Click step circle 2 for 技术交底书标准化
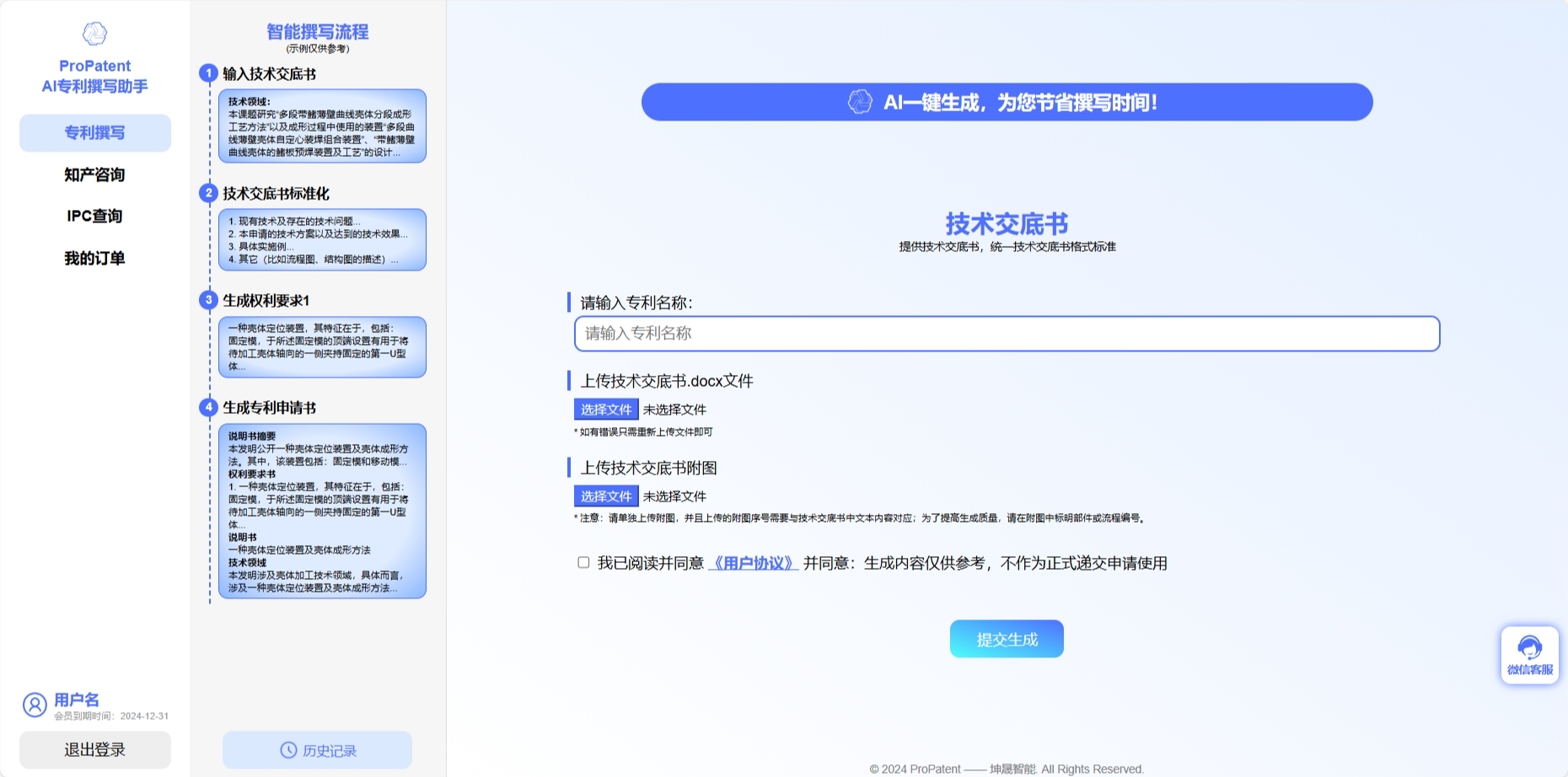The image size is (1568, 777). [207, 194]
